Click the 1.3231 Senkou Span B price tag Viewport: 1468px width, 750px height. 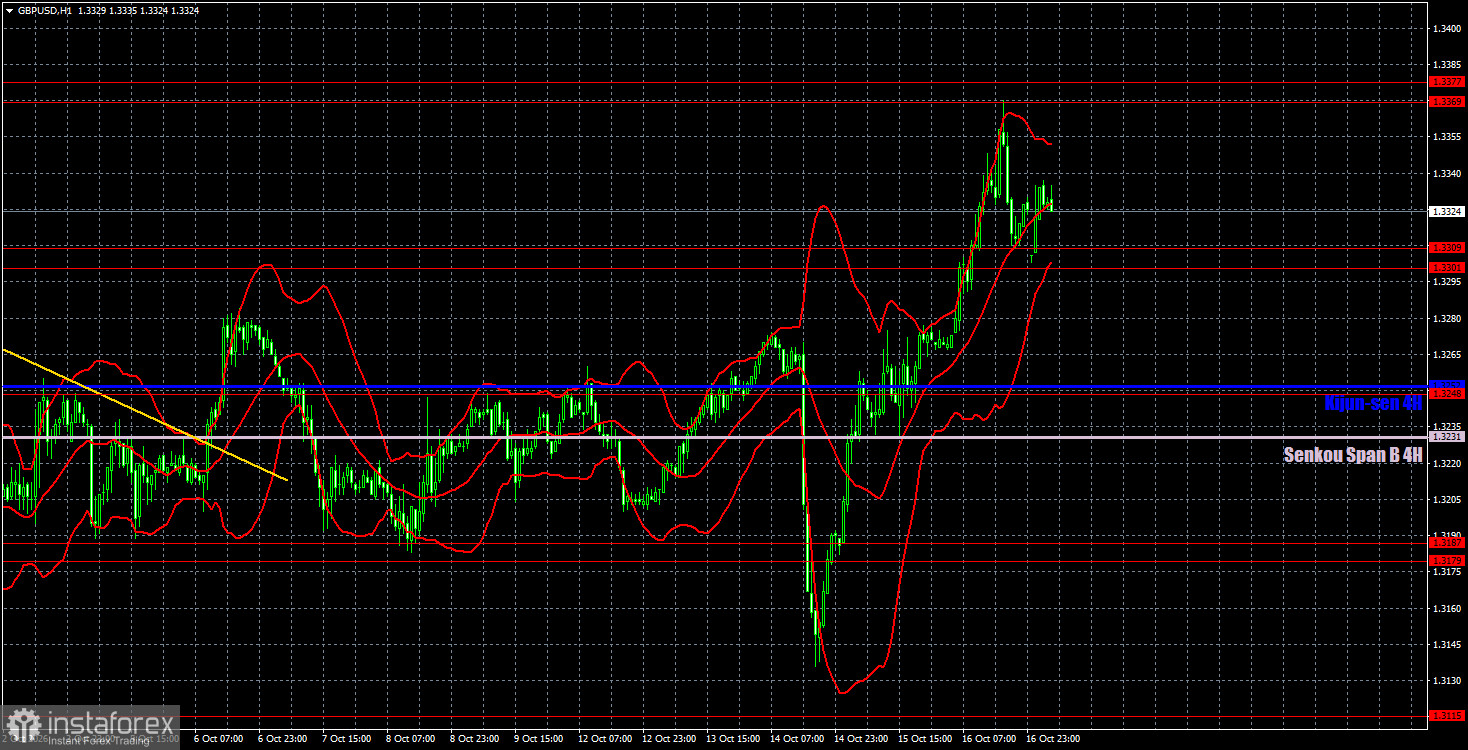[1447, 437]
